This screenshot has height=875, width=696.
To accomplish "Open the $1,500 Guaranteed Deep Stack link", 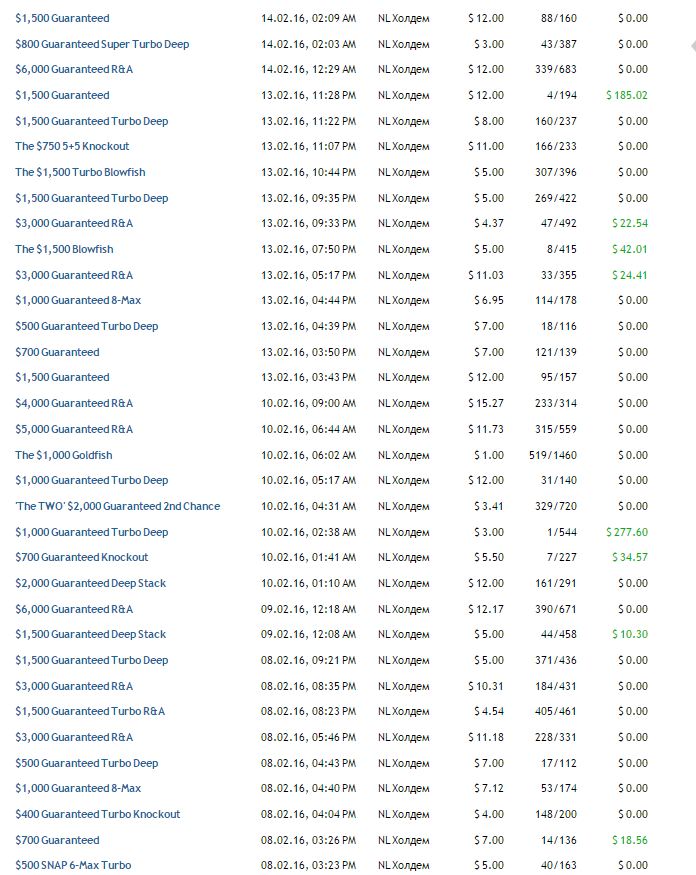I will click(x=91, y=634).
